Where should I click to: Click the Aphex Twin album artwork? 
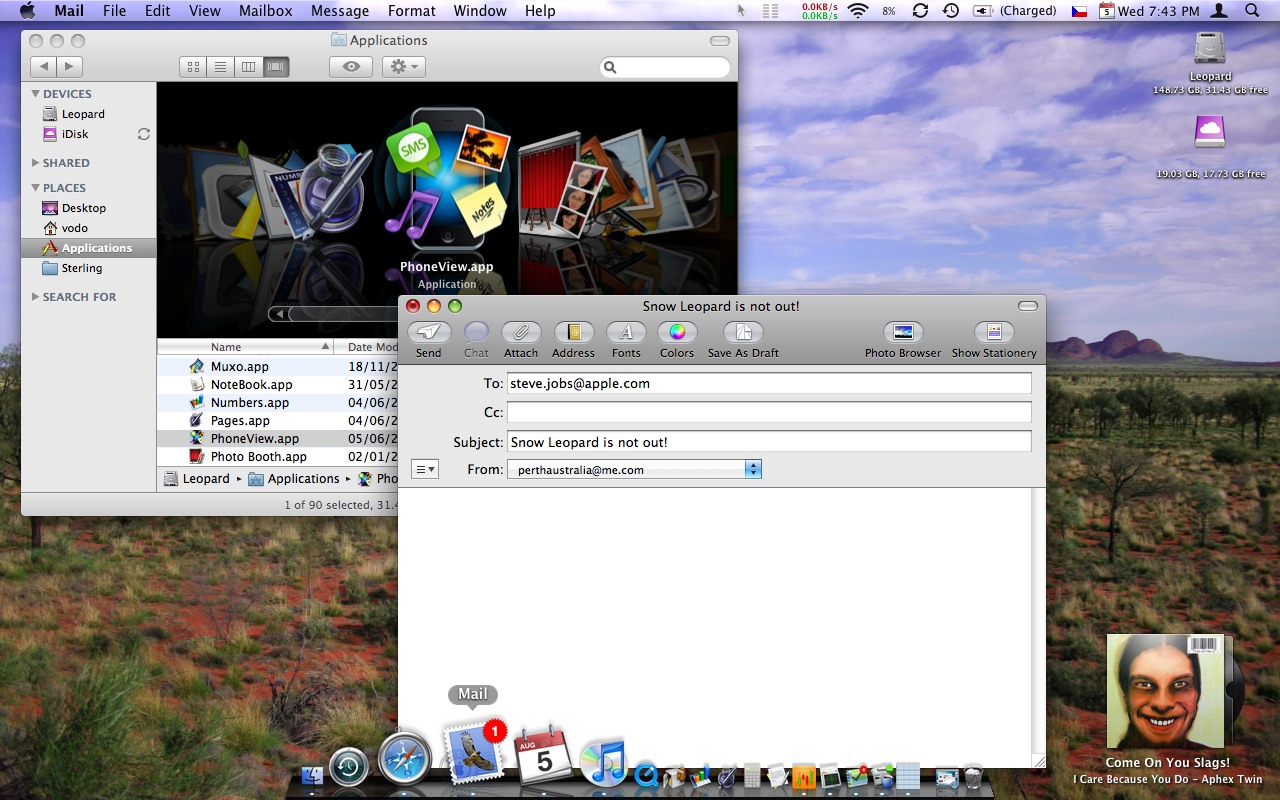[x=1167, y=691]
